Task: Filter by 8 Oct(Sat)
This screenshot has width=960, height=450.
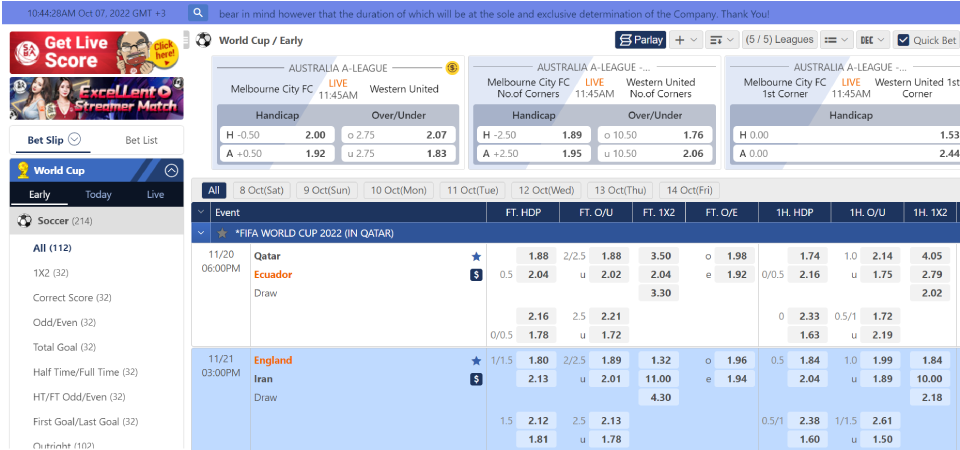Action: [x=261, y=190]
